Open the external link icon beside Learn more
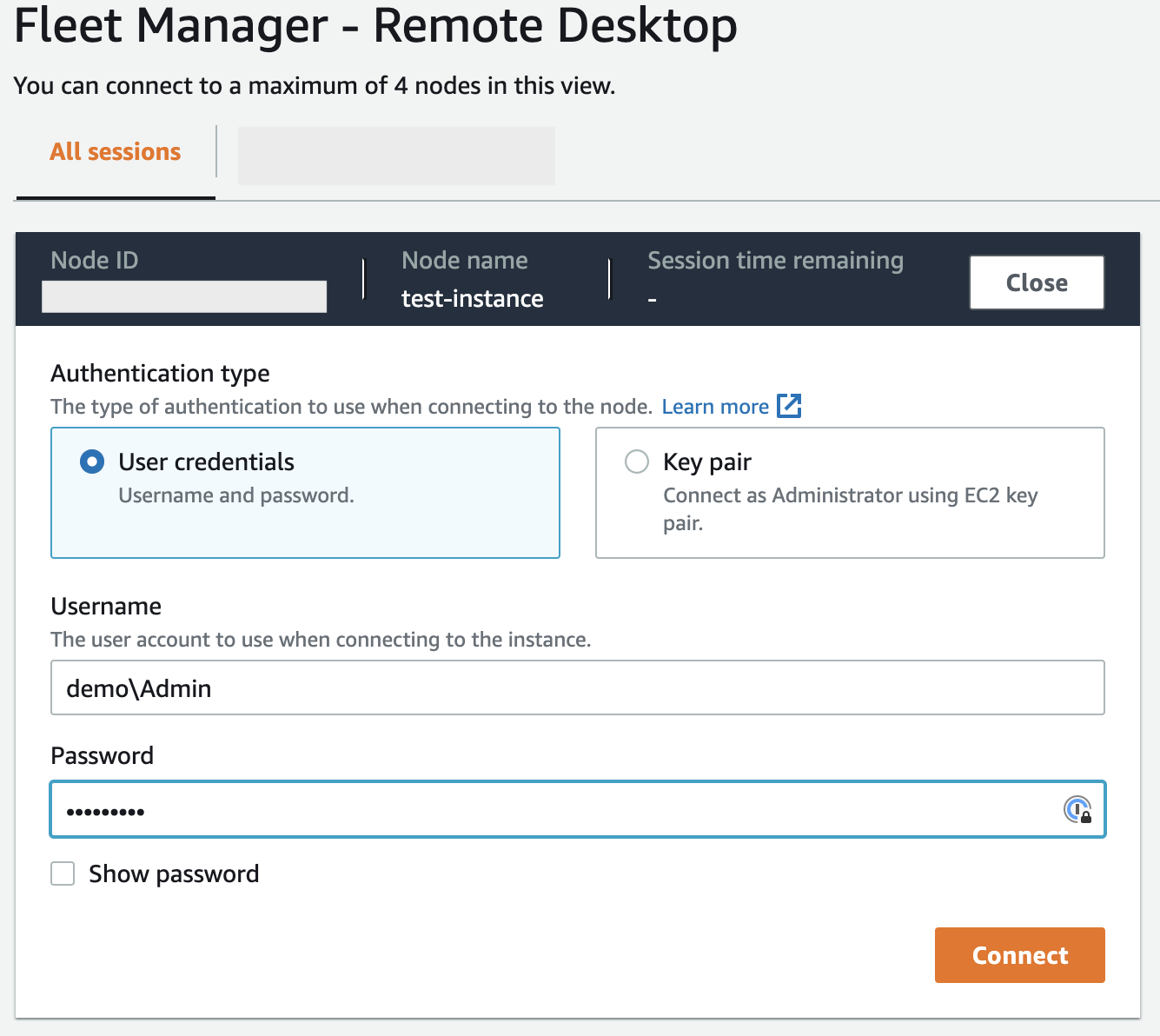1160x1036 pixels. (789, 406)
